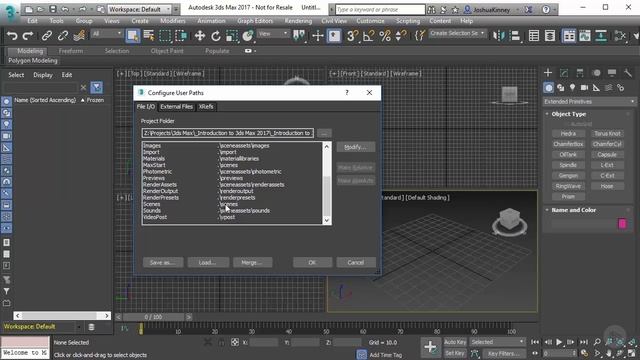Toggle Auto Key mode
This screenshot has height=360, width=640.
pyautogui.click(x=455, y=342)
